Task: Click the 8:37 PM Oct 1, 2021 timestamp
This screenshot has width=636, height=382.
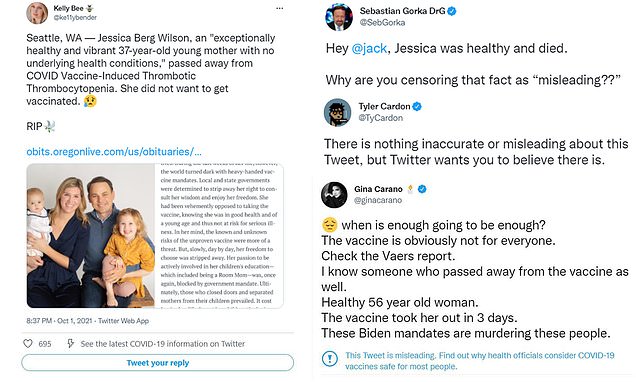Action: 59,321
